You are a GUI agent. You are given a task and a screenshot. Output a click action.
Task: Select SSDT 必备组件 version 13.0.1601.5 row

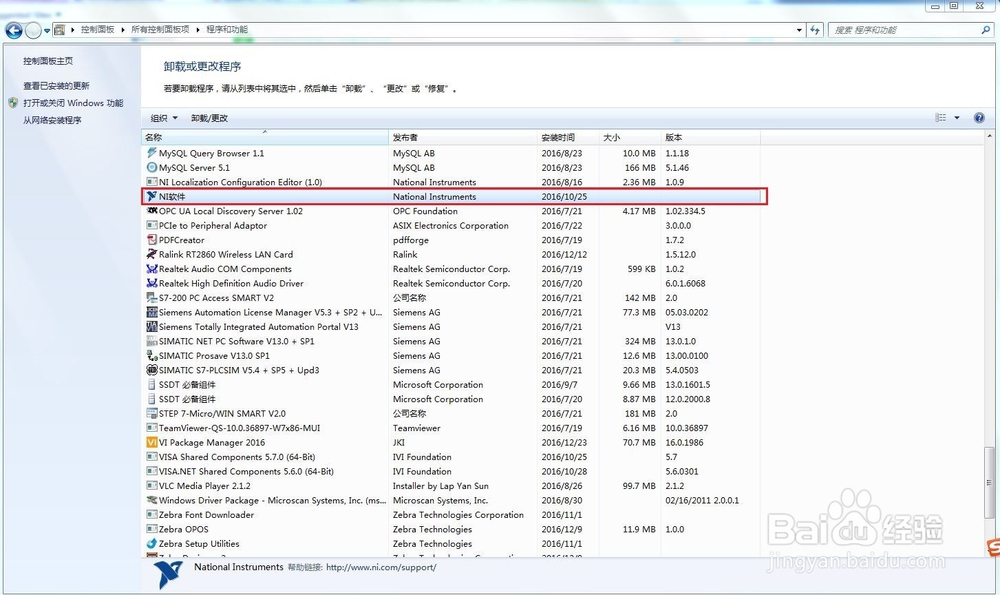click(x=451, y=385)
